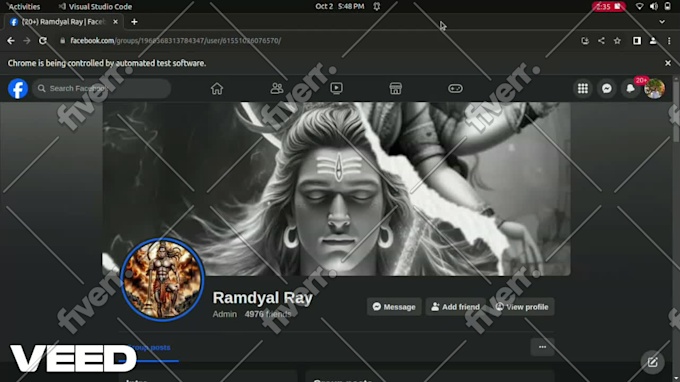
Task: Focus the Search Facebook field
Action: tap(101, 88)
